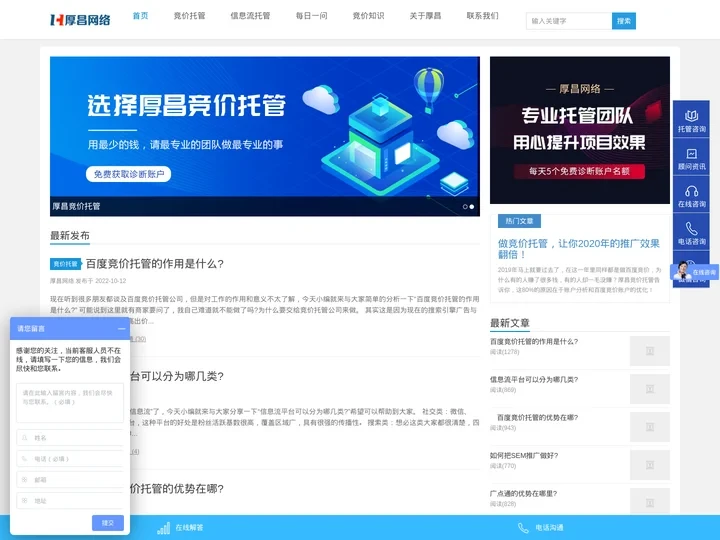Image resolution: width=720 pixels, height=540 pixels.
Task: Click the 厚昌竞价托管 banner caption
Action: click(x=76, y=206)
